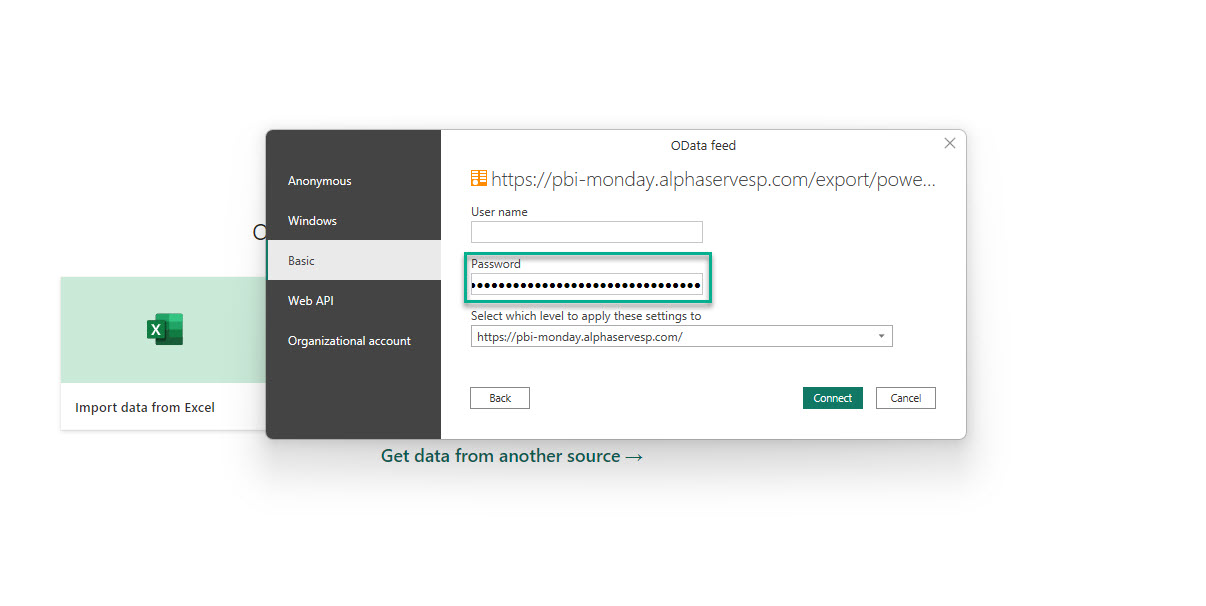The image size is (1206, 606).
Task: Focus the User name input field
Action: [587, 232]
